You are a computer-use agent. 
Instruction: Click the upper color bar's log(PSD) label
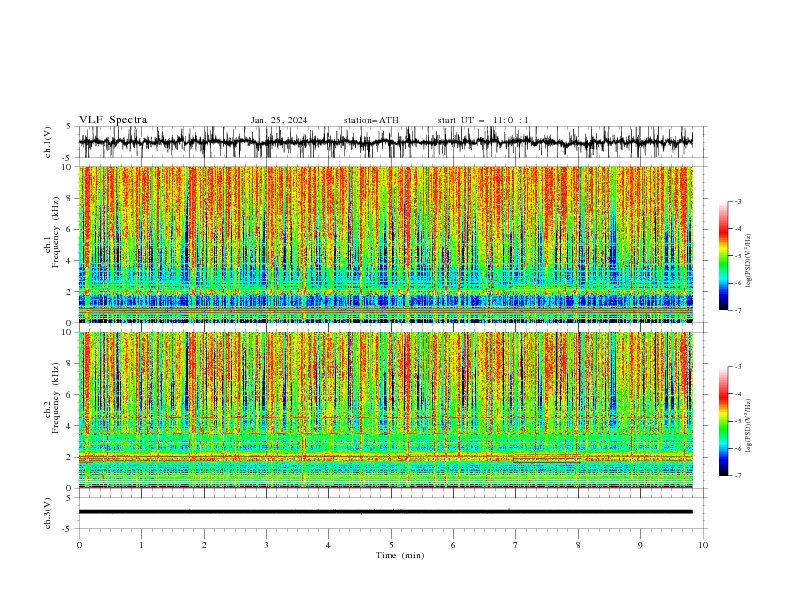tap(749, 261)
